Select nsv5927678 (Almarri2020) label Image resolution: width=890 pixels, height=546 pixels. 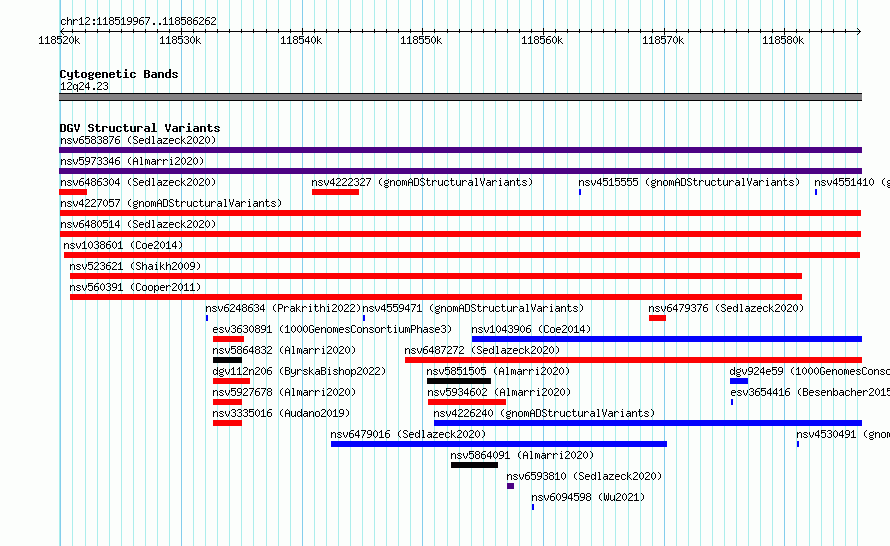[284, 392]
